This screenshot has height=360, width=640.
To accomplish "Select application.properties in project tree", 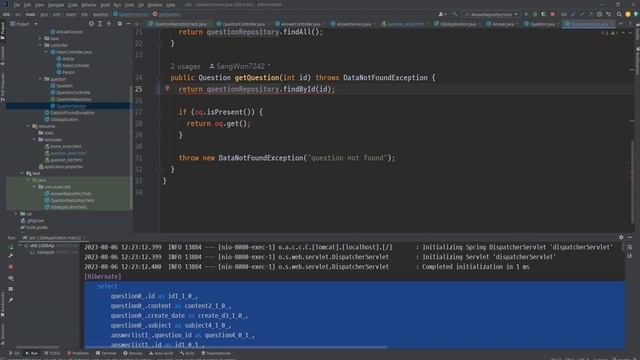I will (x=61, y=167).
